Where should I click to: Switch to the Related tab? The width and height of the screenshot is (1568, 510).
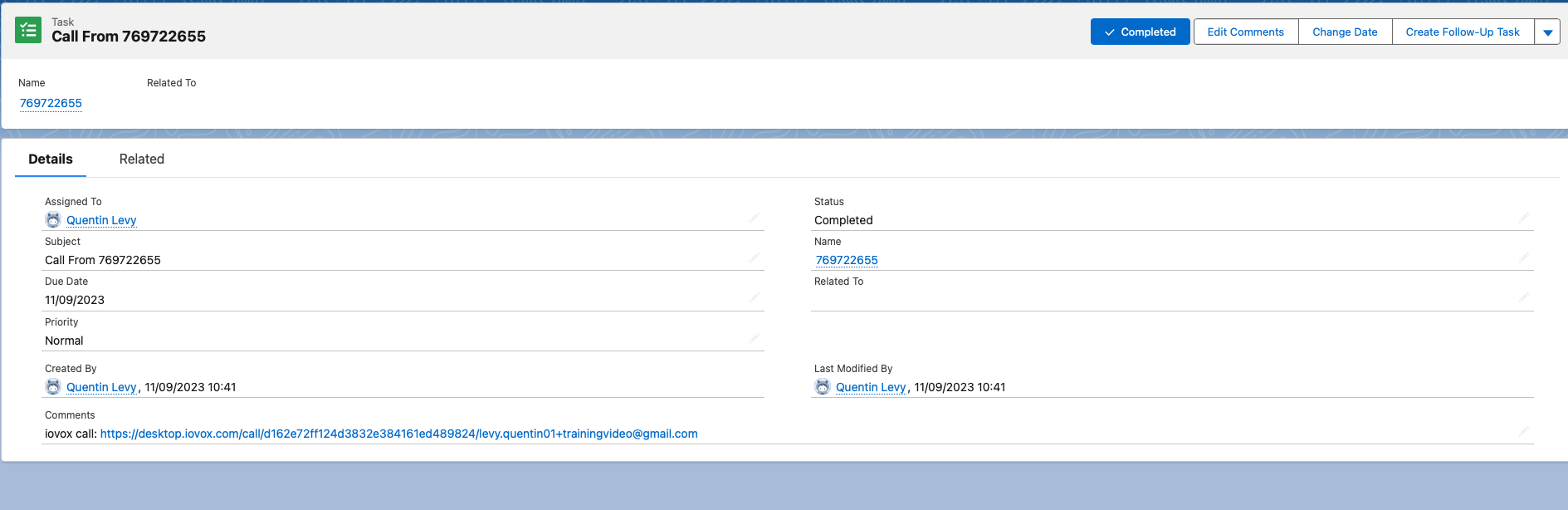tap(142, 159)
